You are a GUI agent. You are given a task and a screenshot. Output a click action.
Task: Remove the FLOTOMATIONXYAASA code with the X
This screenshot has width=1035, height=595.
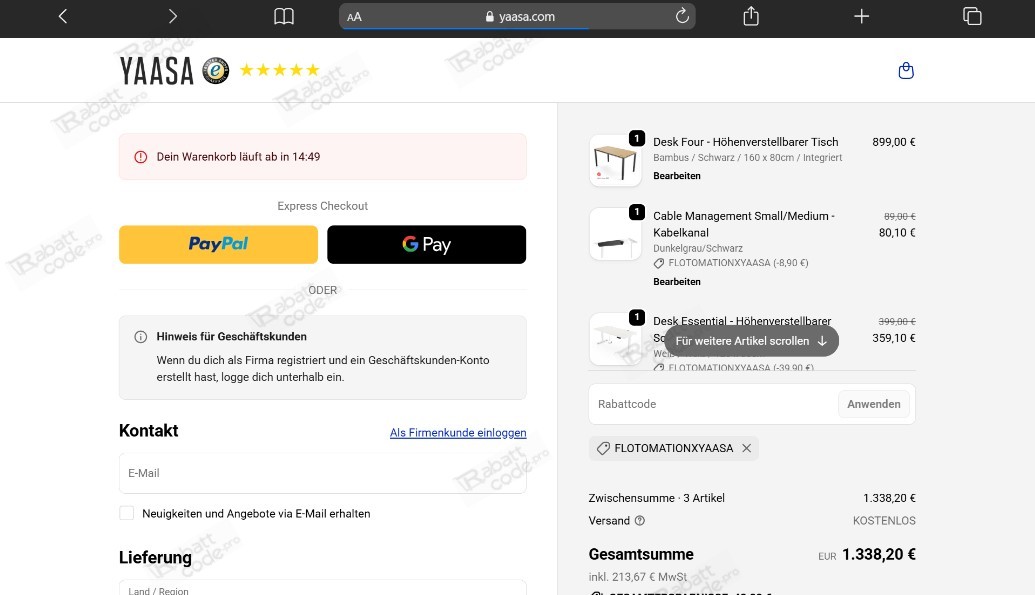click(x=747, y=448)
